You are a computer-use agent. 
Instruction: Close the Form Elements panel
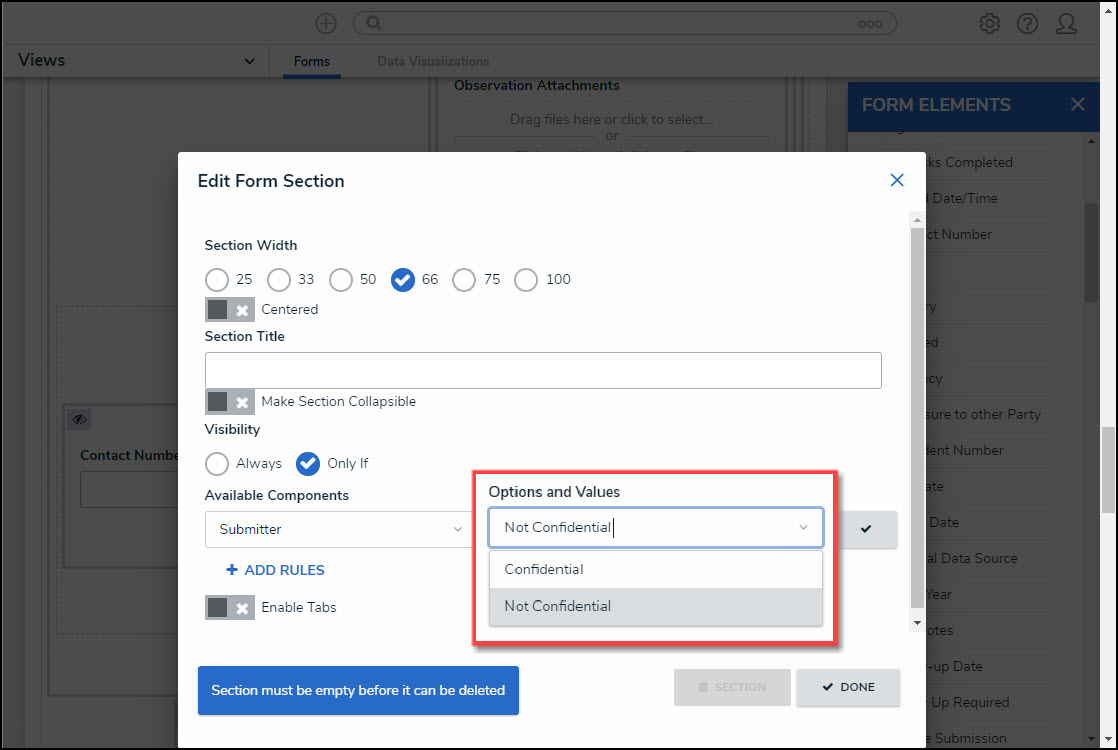coord(1077,105)
